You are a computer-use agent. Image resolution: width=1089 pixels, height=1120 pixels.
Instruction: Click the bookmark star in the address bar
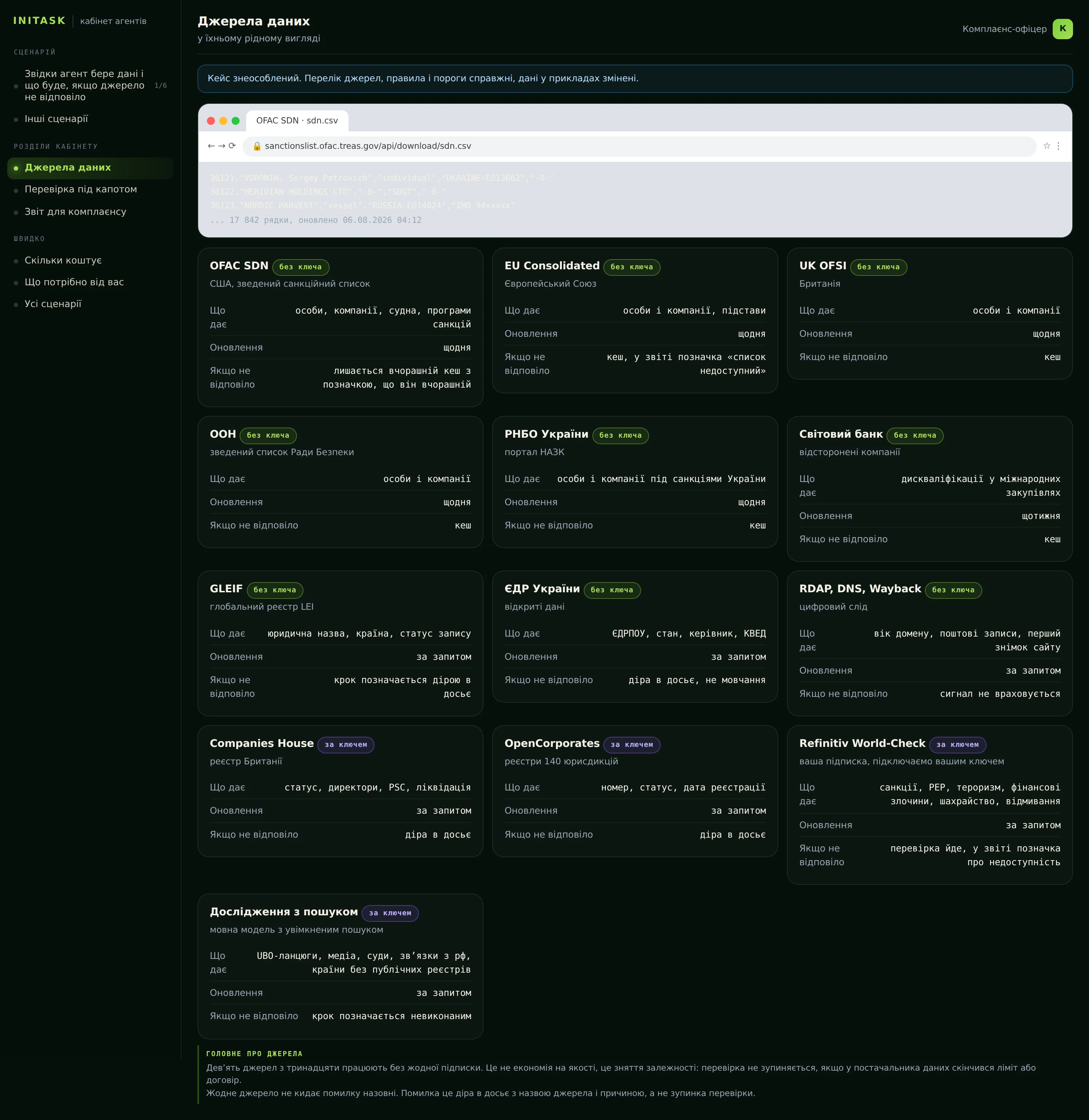tap(1047, 146)
